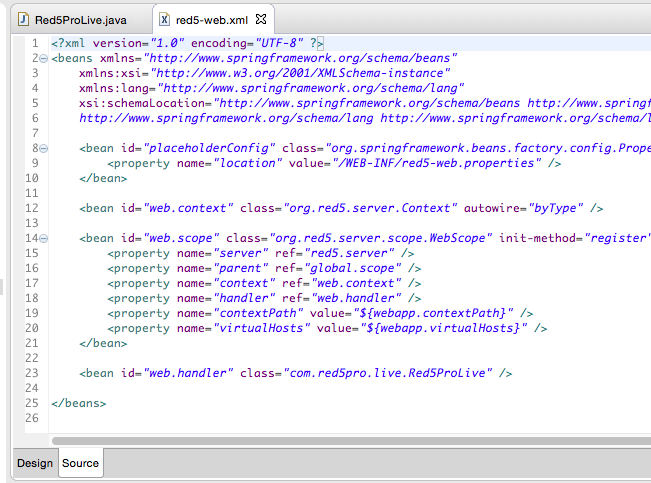Screen dimensions: 651x483
Task: Click the xmlns:lang URL on line 4
Action: point(311,88)
